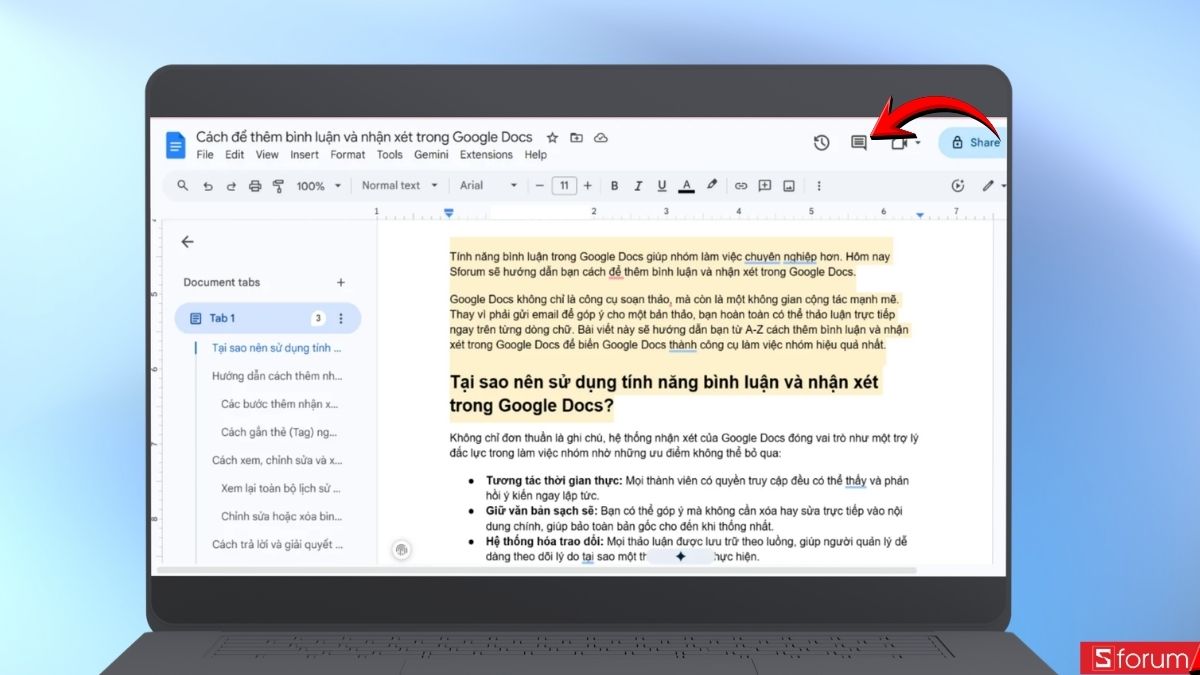The width and height of the screenshot is (1200, 675).
Task: Select Tab 1
Action: pyautogui.click(x=267, y=318)
